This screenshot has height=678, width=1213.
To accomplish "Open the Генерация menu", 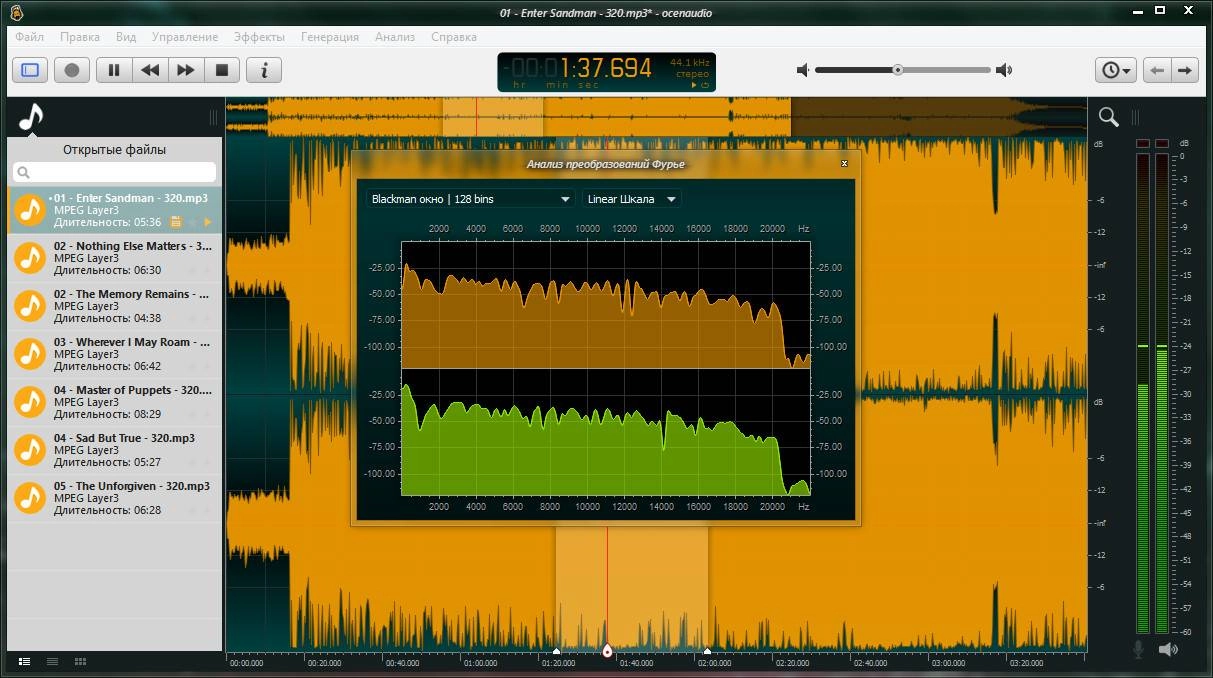I will click(329, 37).
